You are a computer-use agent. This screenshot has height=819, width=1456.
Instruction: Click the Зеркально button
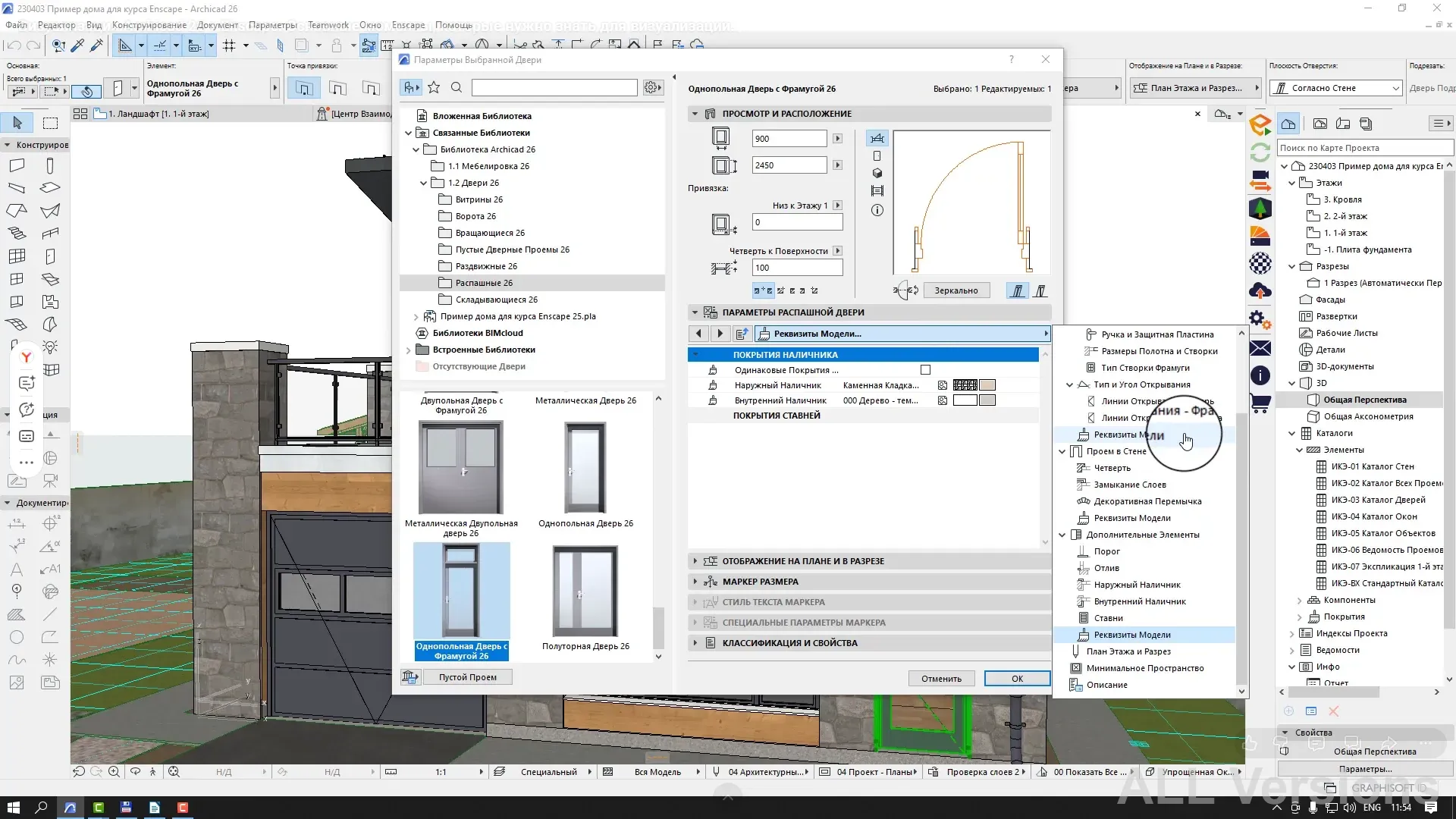point(956,290)
